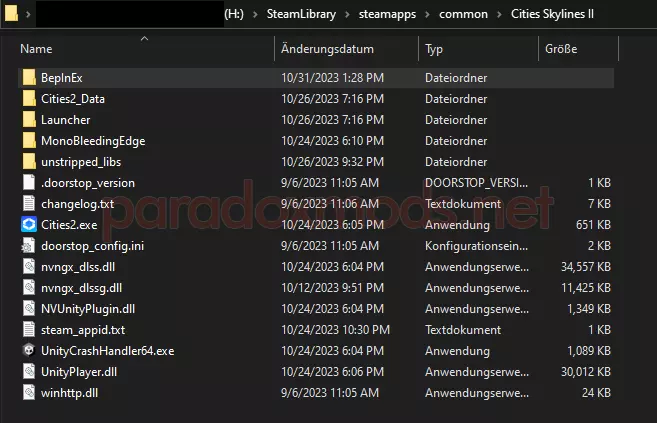Select the doorstop_config.ini gear file icon
Screen dimensions: 657x423
(28, 246)
